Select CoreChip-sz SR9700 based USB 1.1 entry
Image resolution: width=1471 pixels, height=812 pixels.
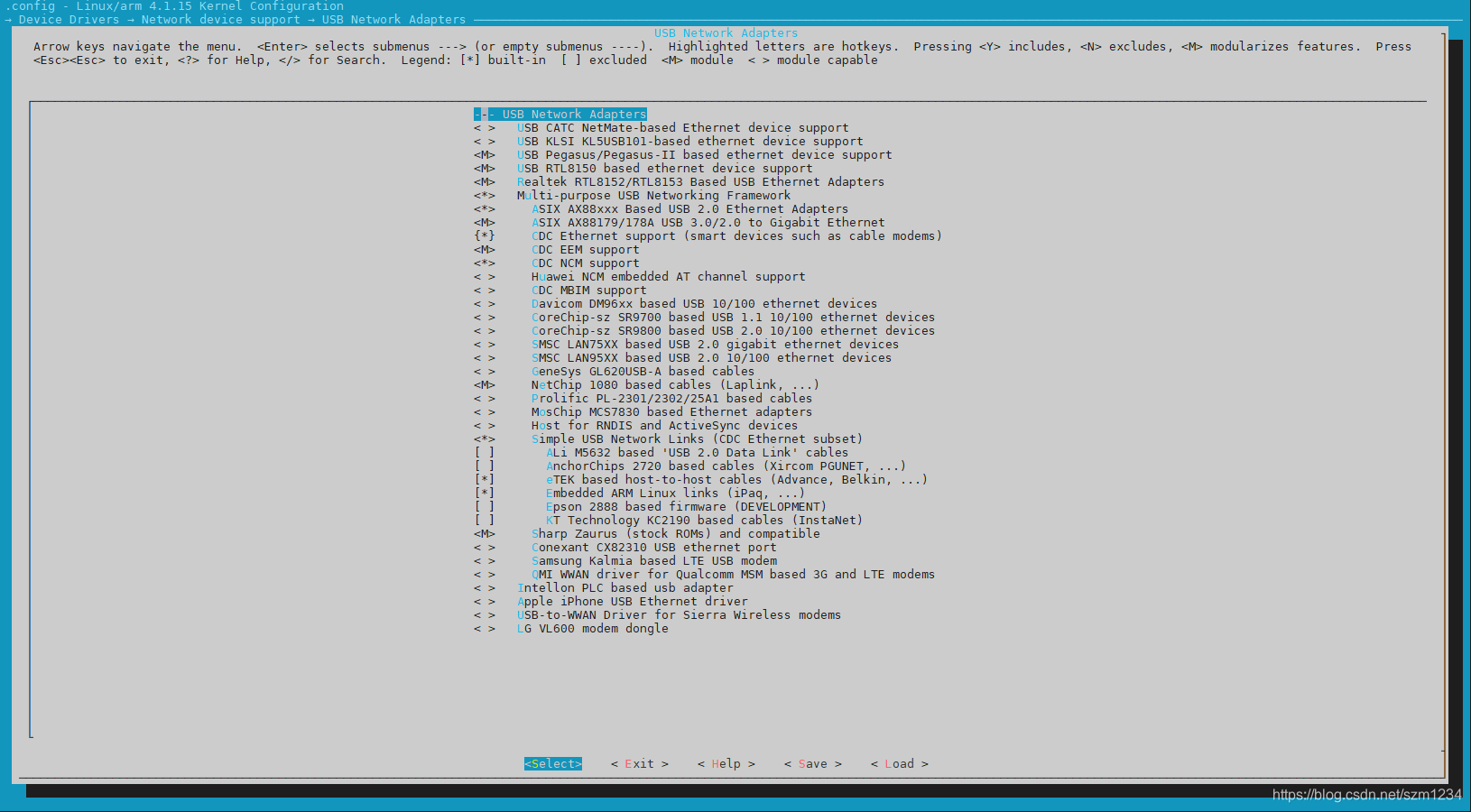coord(734,318)
